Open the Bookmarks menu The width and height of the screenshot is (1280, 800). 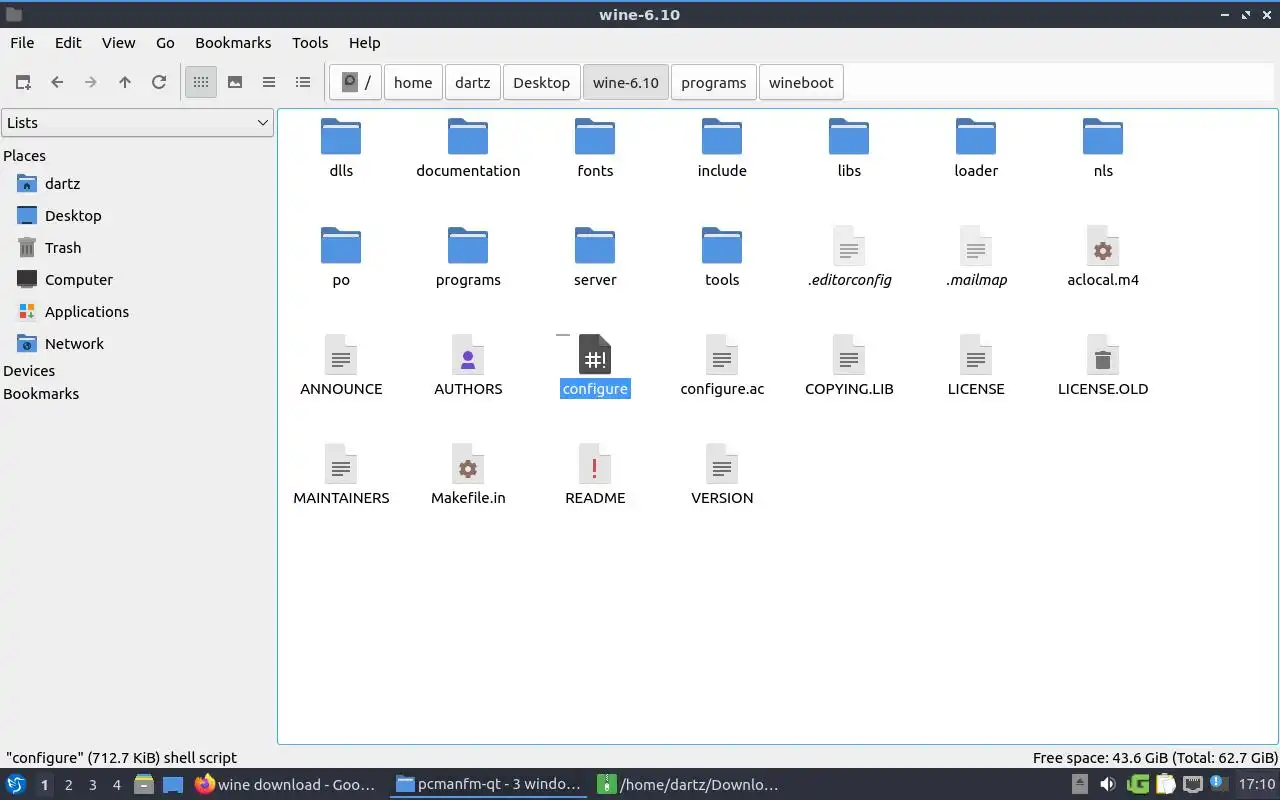tap(233, 43)
